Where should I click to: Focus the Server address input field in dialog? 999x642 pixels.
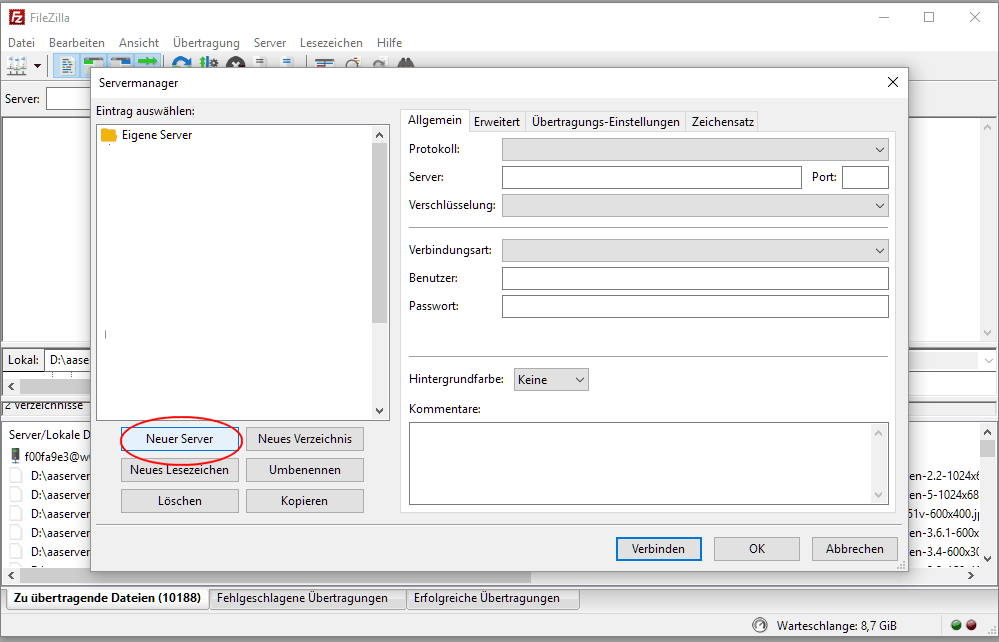click(652, 178)
